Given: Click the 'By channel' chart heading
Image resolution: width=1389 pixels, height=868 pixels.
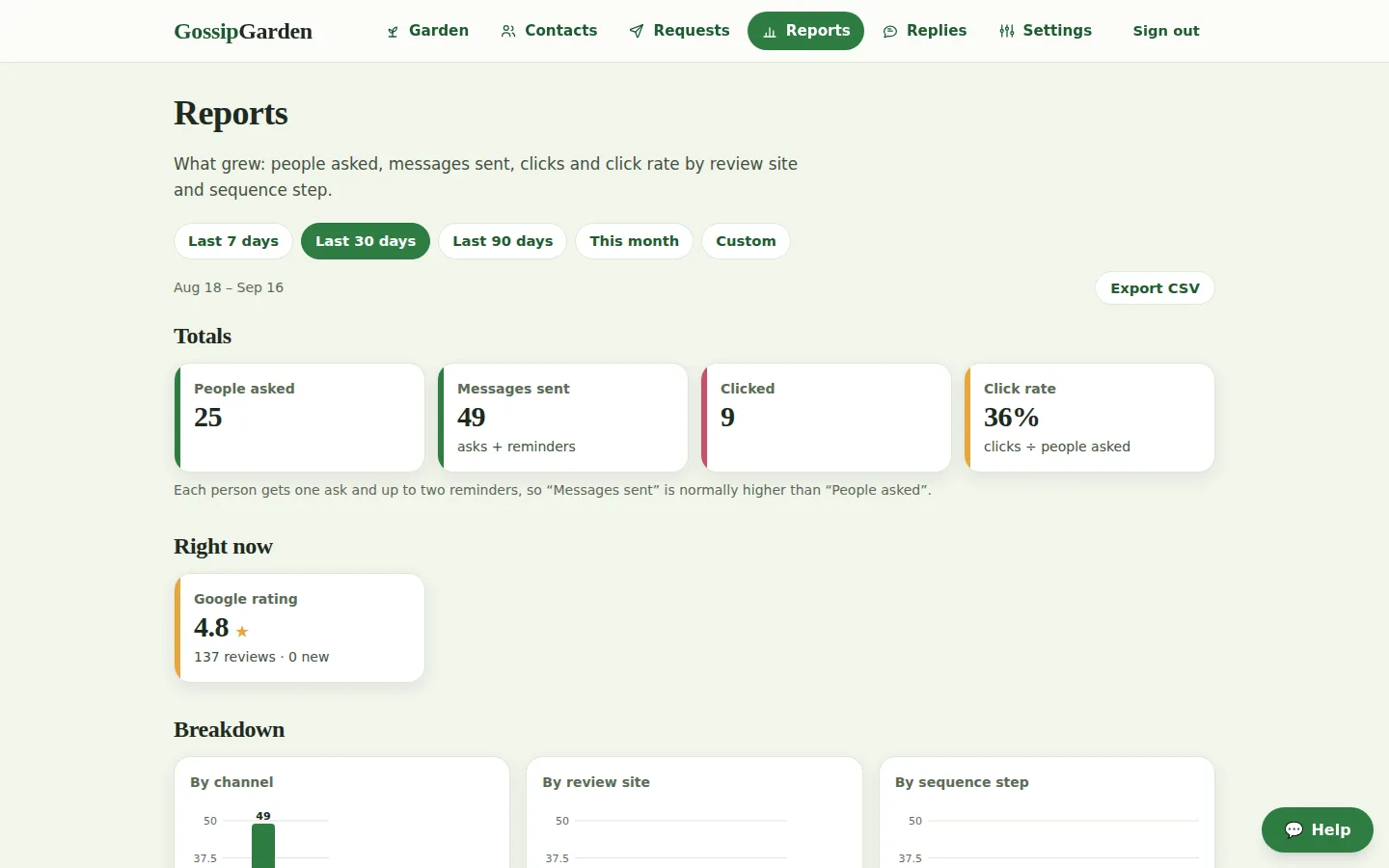Looking at the screenshot, I should [x=231, y=782].
